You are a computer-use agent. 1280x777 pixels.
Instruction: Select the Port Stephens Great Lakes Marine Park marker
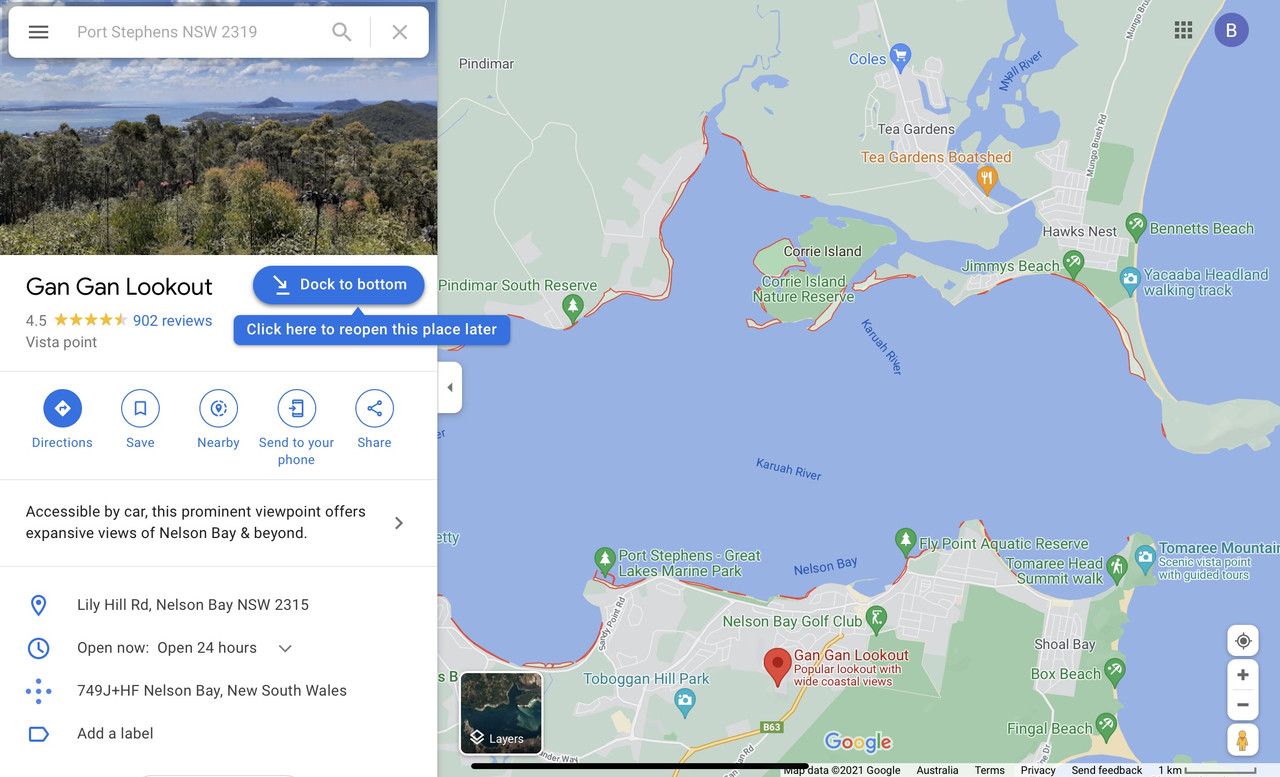click(x=604, y=559)
